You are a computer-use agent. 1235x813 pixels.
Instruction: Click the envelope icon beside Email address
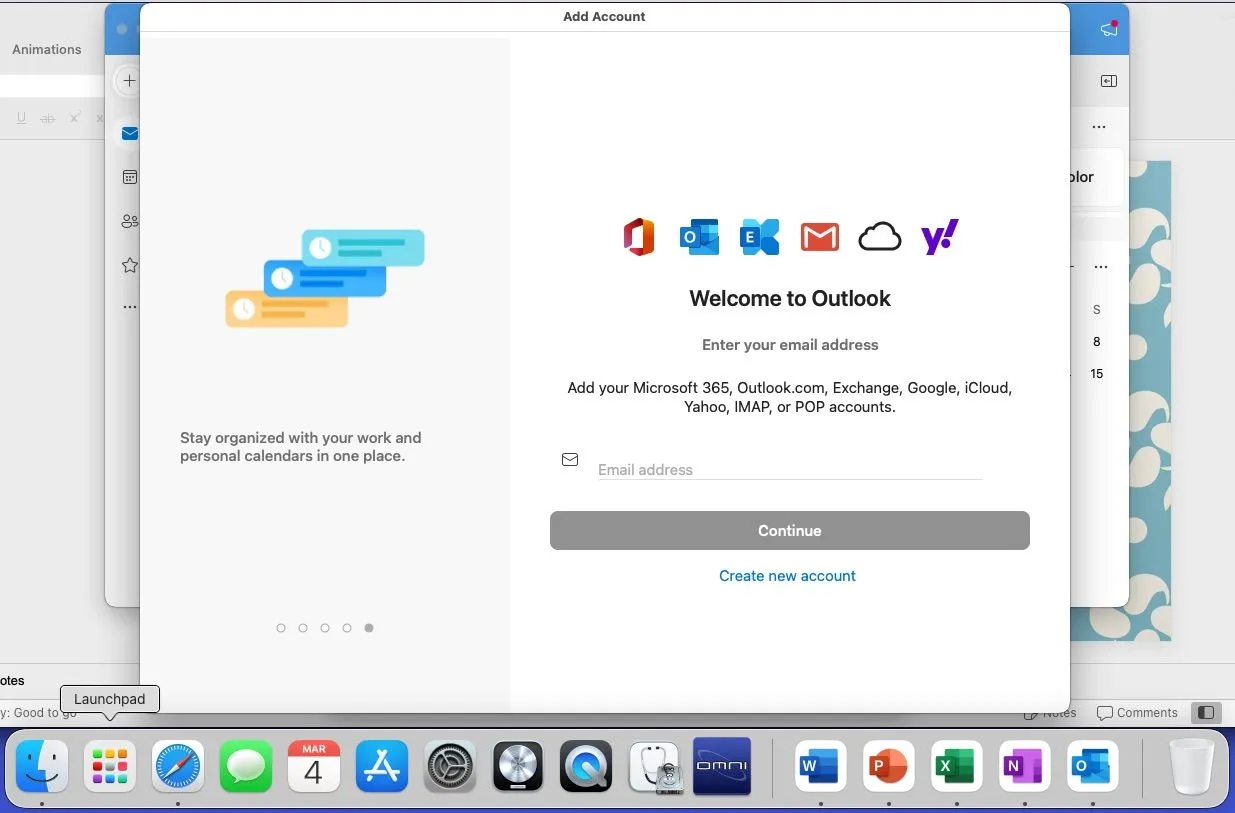coord(570,460)
